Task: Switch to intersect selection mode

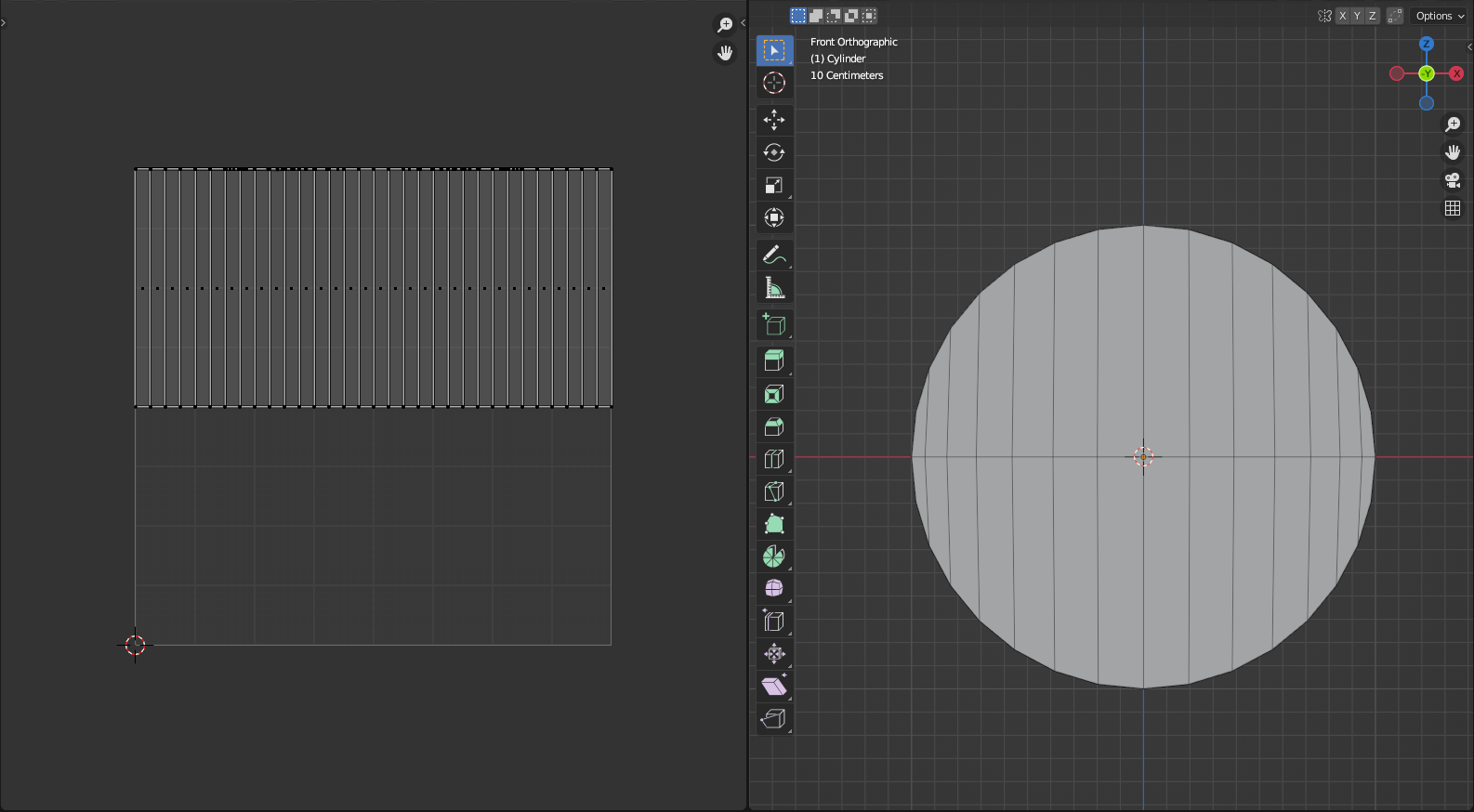Action: click(868, 16)
